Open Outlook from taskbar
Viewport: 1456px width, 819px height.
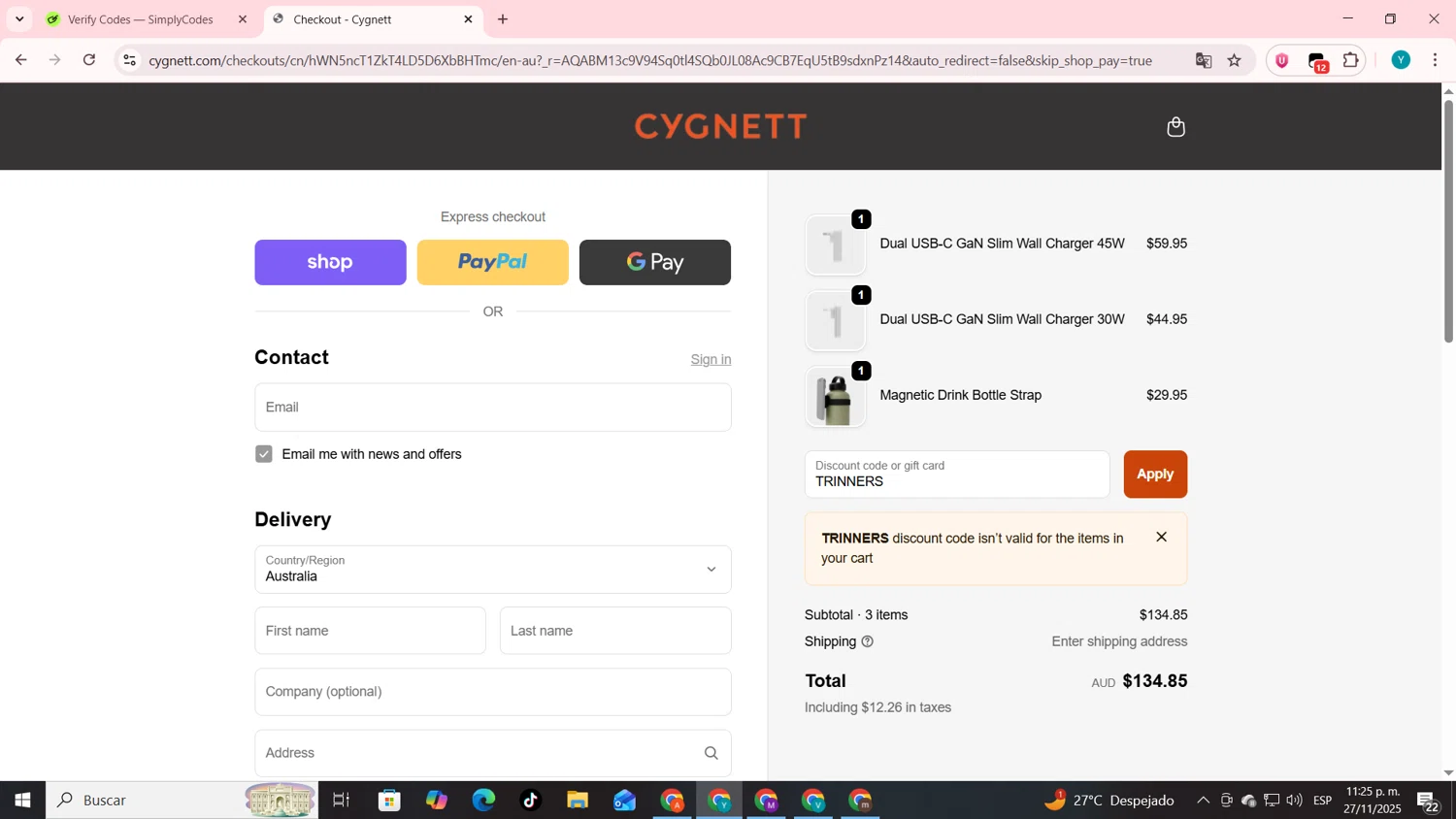[624, 801]
